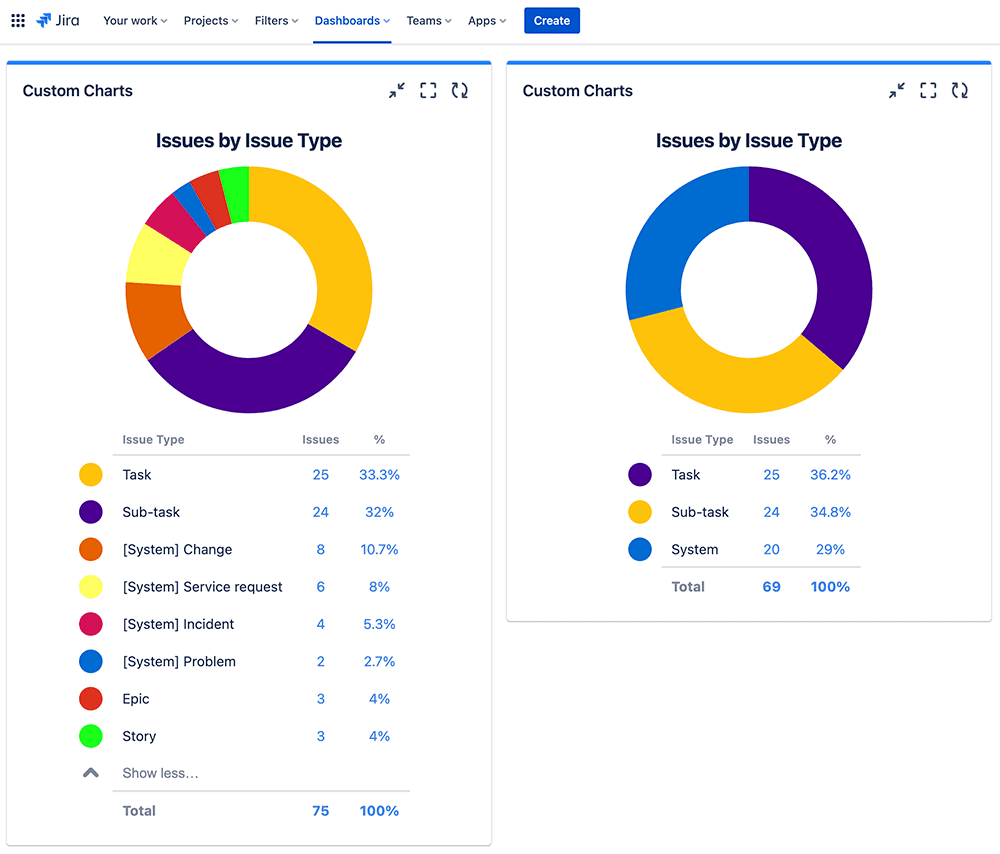This screenshot has height=854, width=1000.
Task: Enter fullscreen on left Custom Charts gadget
Action: point(428,91)
